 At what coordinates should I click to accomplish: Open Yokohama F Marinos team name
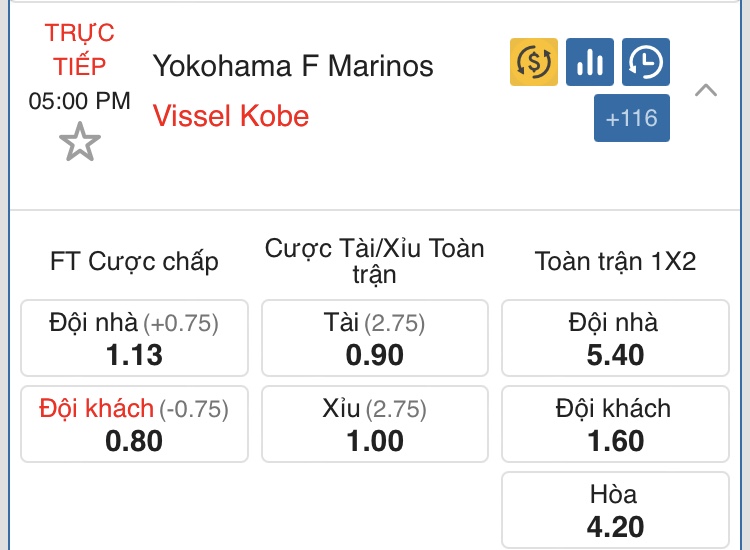[x=293, y=66]
